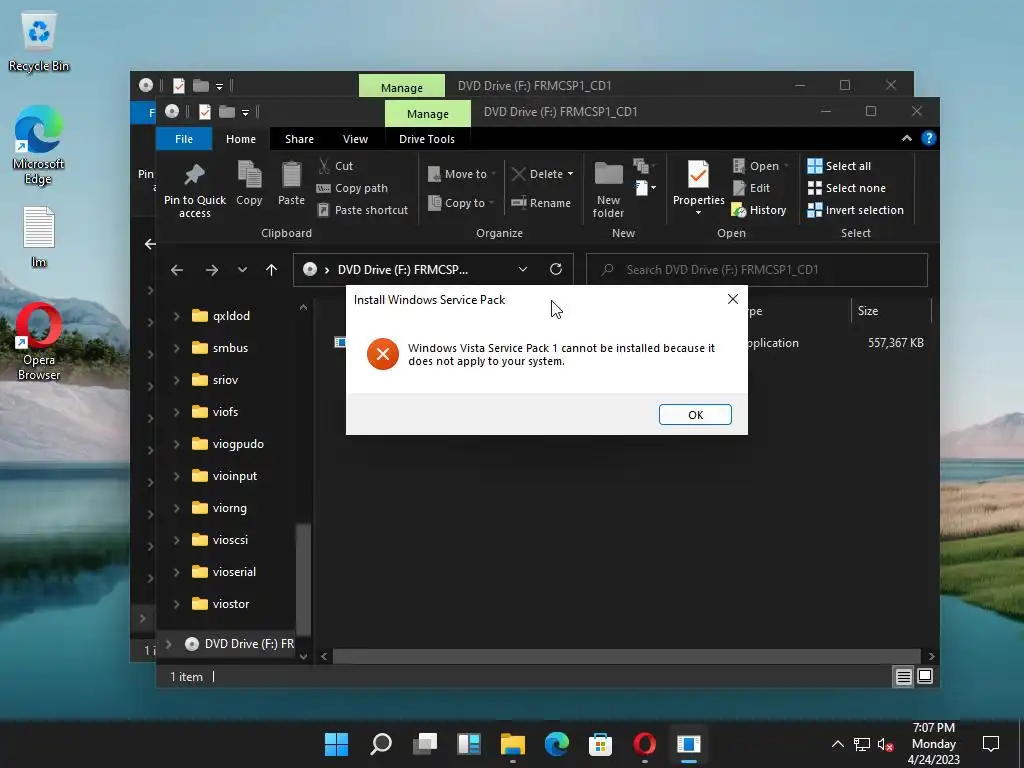Click the address bar path DVD Drive (F:)
Screen dimensions: 1024x768
(402, 270)
